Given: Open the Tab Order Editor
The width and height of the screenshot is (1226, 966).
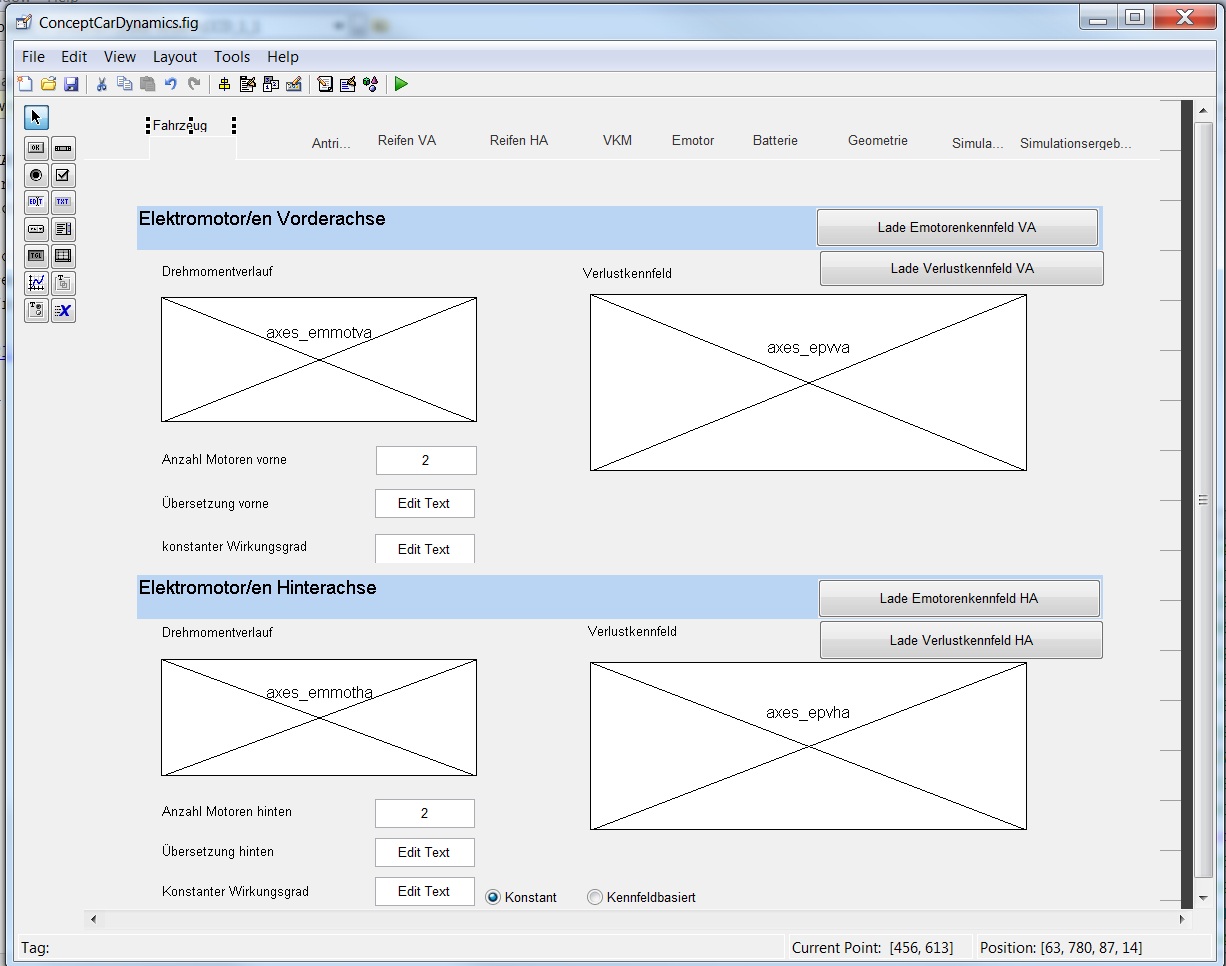Looking at the screenshot, I should click(271, 84).
